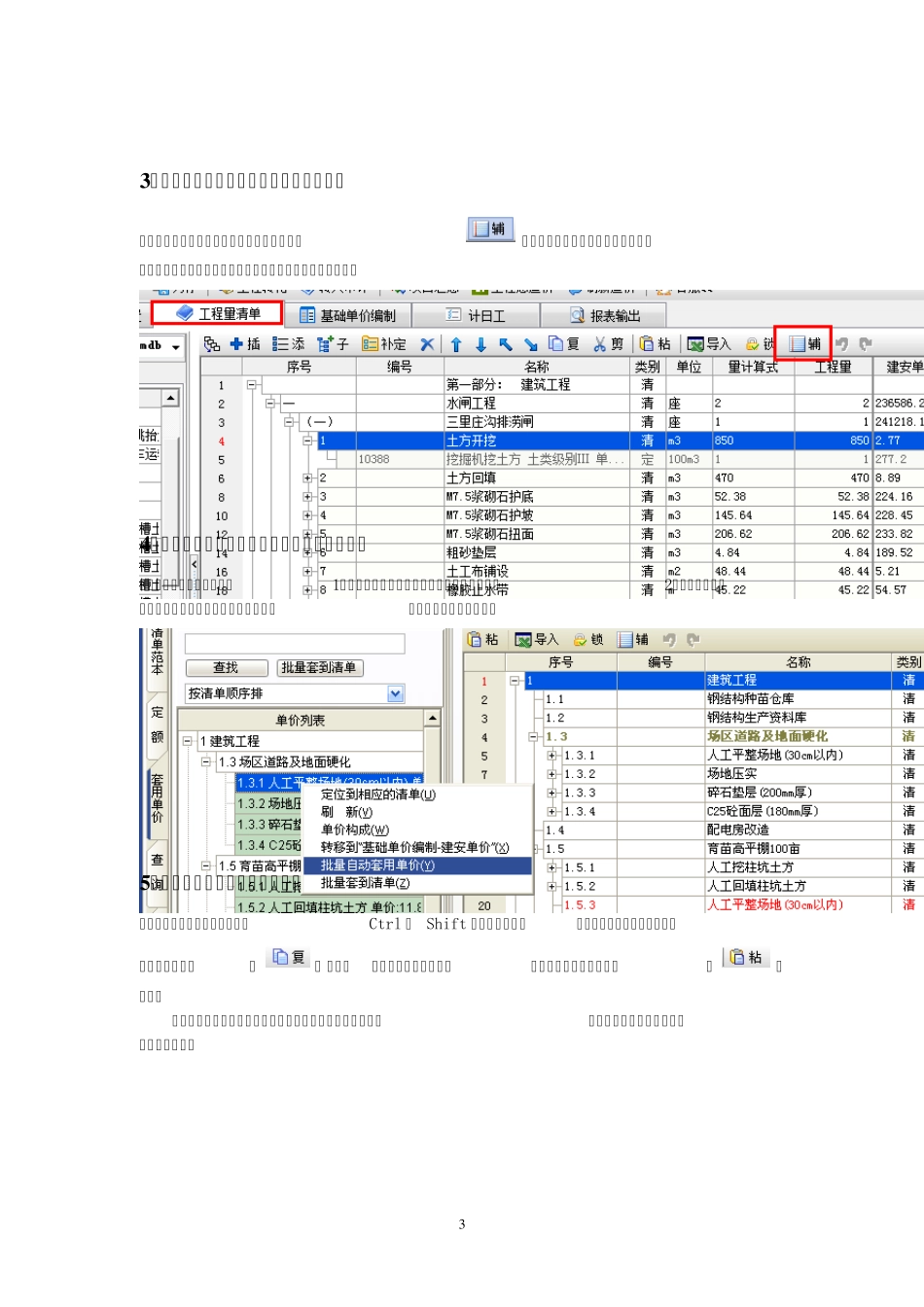Choose 定位到相应的清单(U) in the context menu
The image size is (924, 1307).
click(x=417, y=795)
